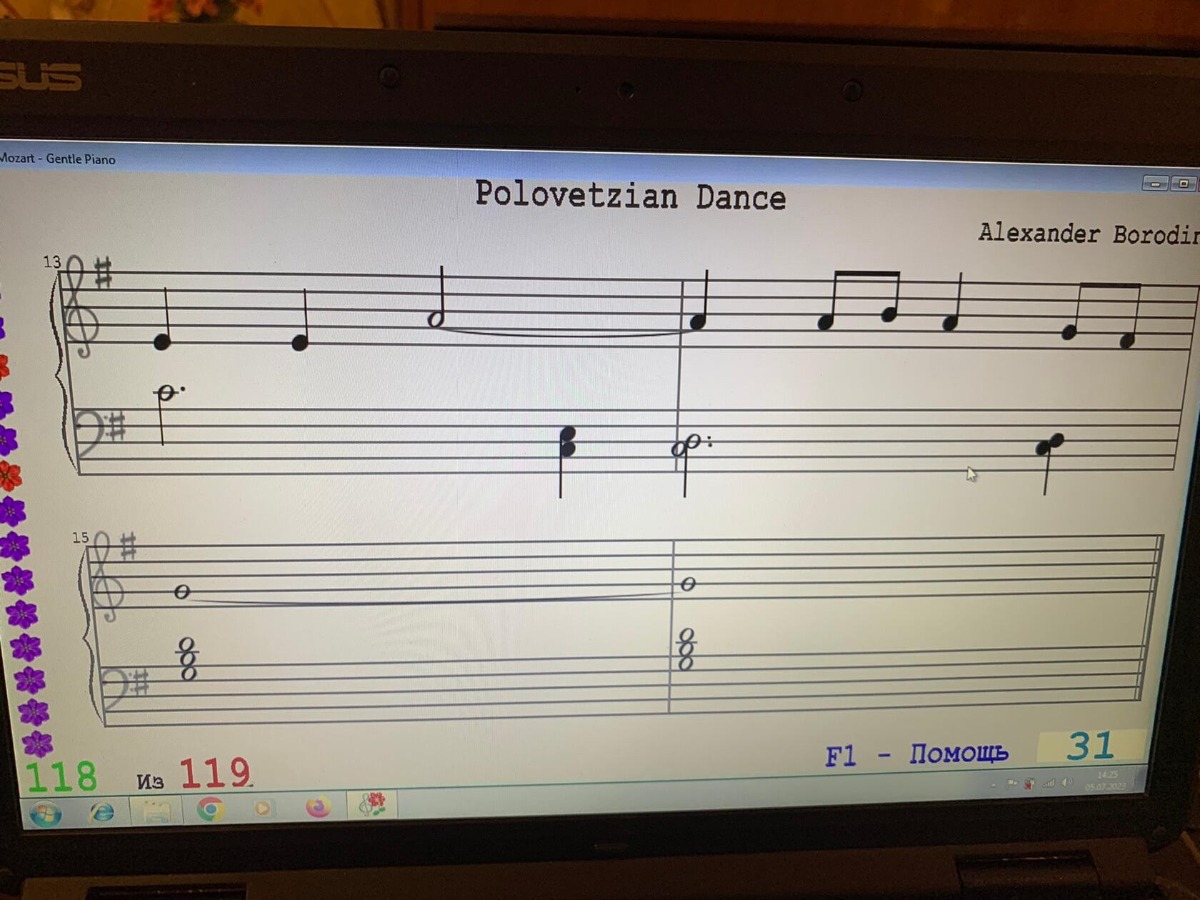Open the media player taskbar icon

(x=263, y=807)
